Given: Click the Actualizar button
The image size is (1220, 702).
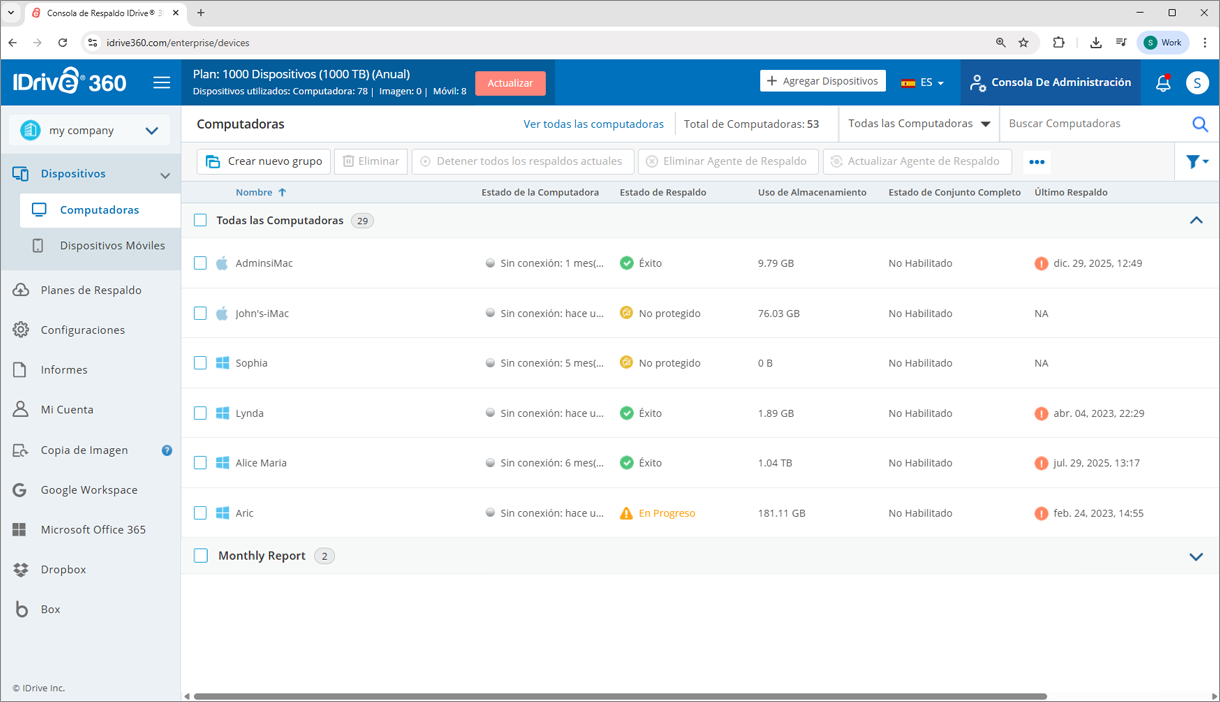Looking at the screenshot, I should [510, 83].
